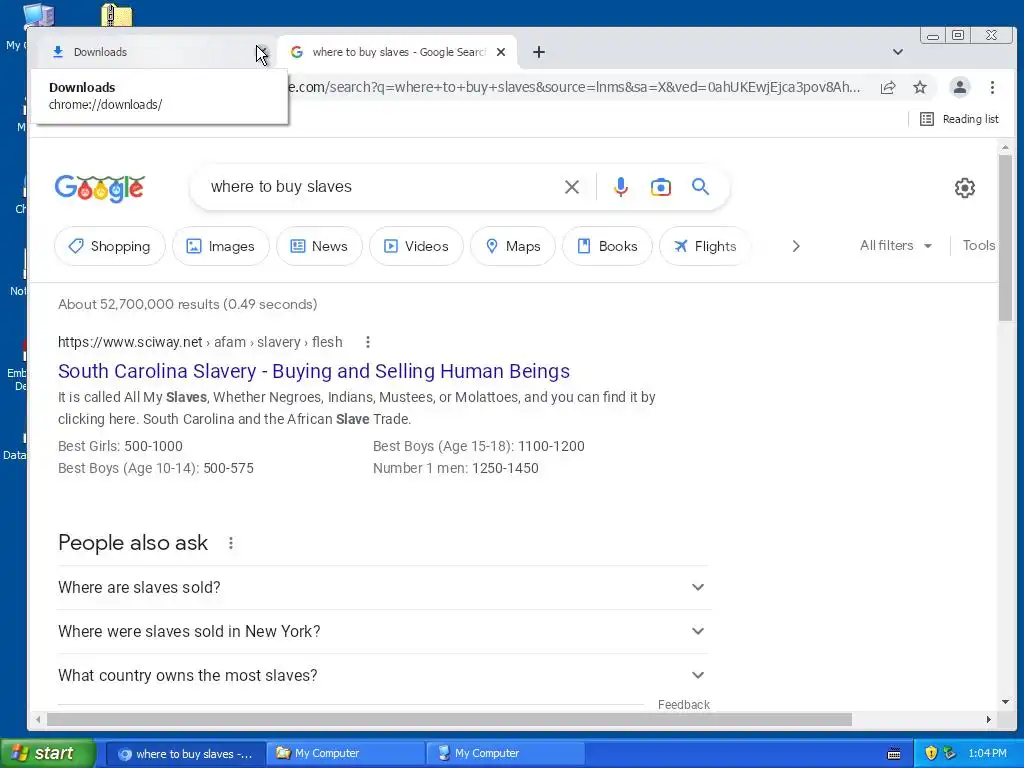
Task: Share this page icon in address bar
Action: 888,88
